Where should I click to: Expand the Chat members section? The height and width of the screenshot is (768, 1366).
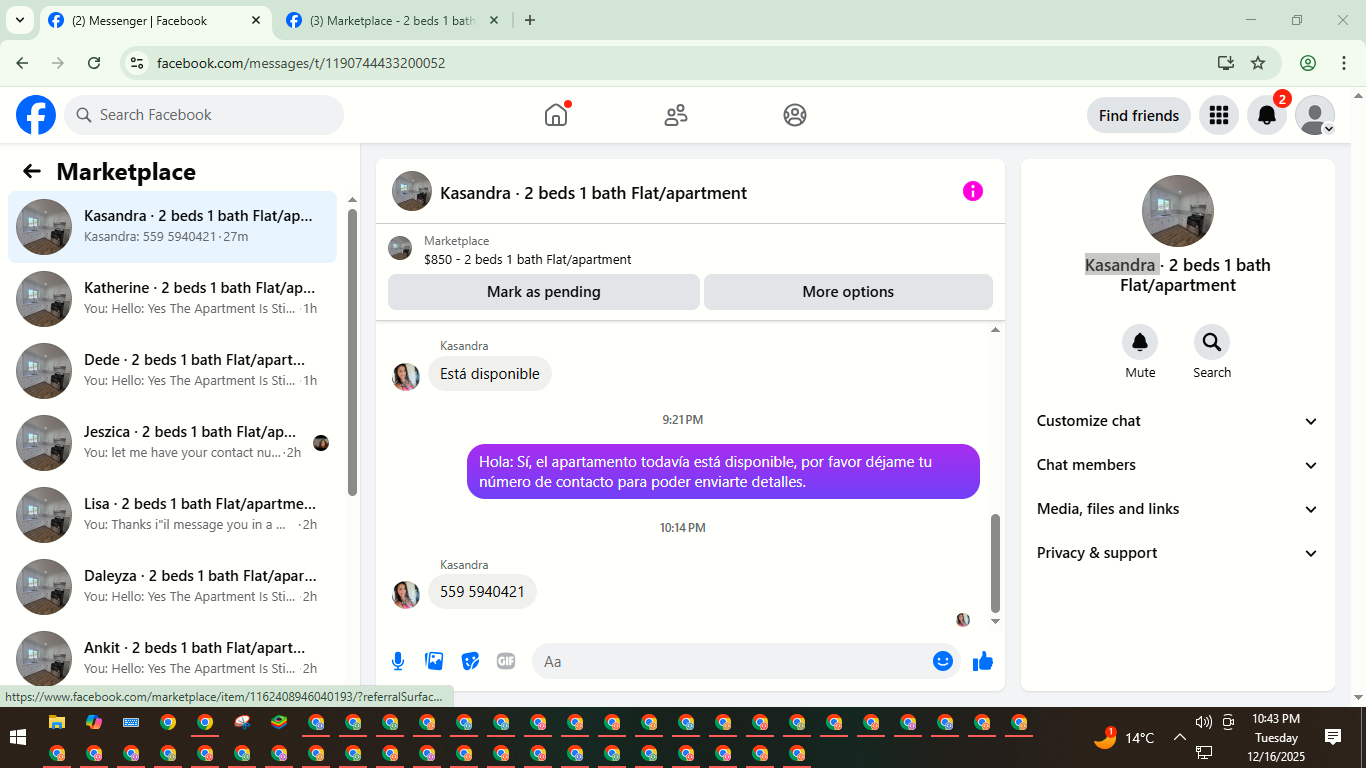1178,465
